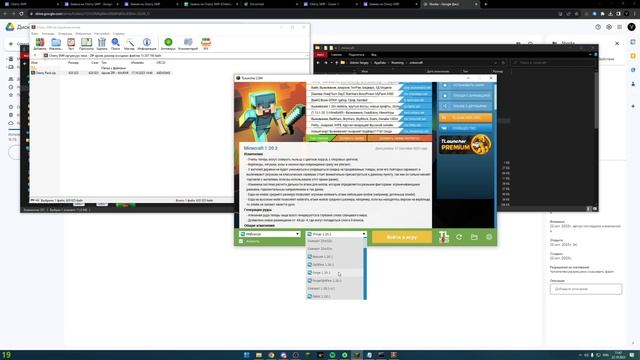Switch to the Вид tab in File Explorer

pyautogui.click(x=373, y=54)
